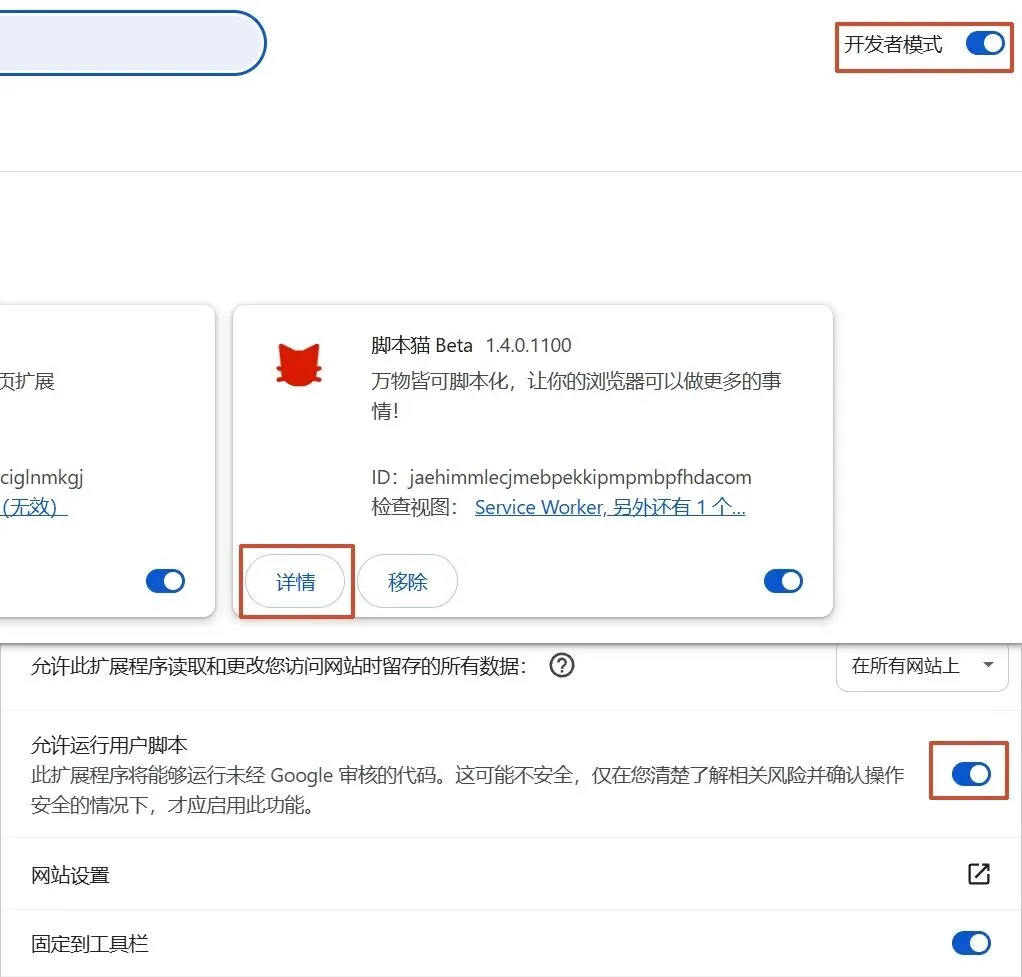The image size is (1022, 977).
Task: Toggle the 固定到工具栏 pin switch
Action: (971, 942)
